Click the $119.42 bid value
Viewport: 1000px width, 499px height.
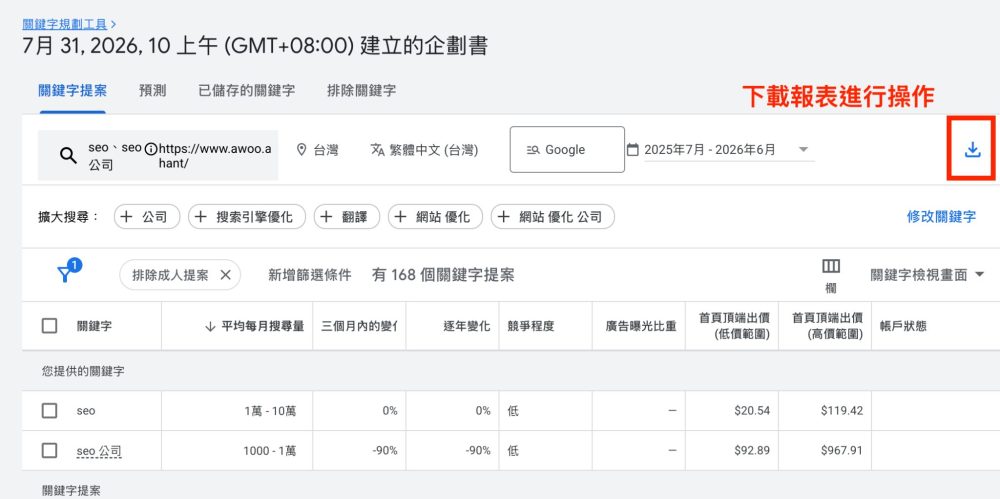[842, 411]
